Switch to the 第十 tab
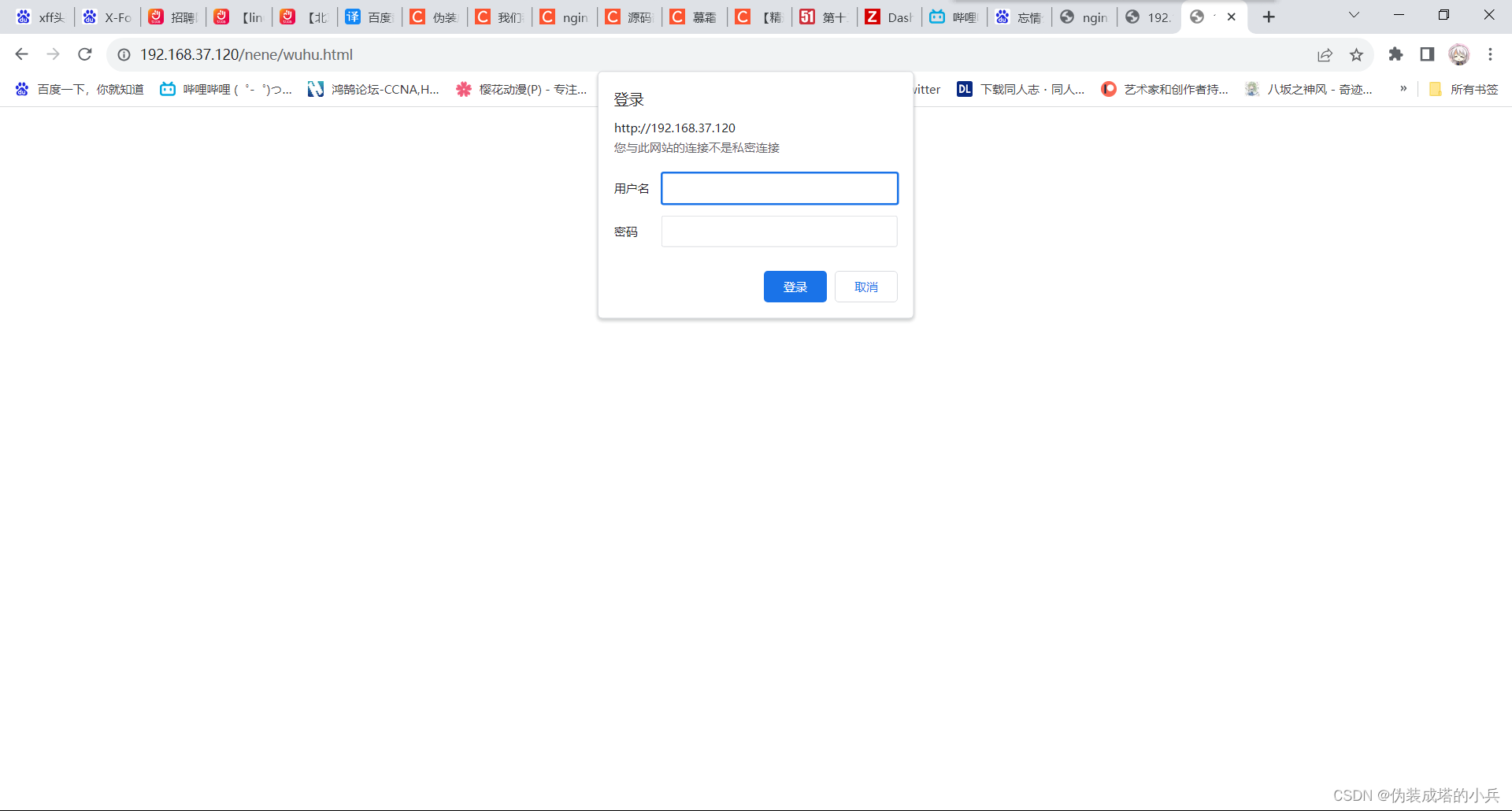The width and height of the screenshot is (1512, 811). pos(825,17)
